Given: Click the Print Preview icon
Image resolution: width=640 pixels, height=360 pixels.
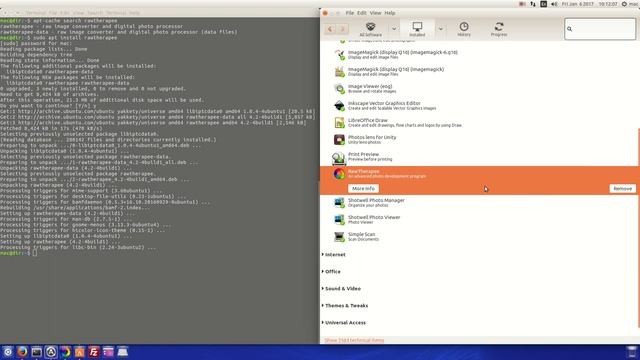Looking at the screenshot, I should pyautogui.click(x=339, y=157).
